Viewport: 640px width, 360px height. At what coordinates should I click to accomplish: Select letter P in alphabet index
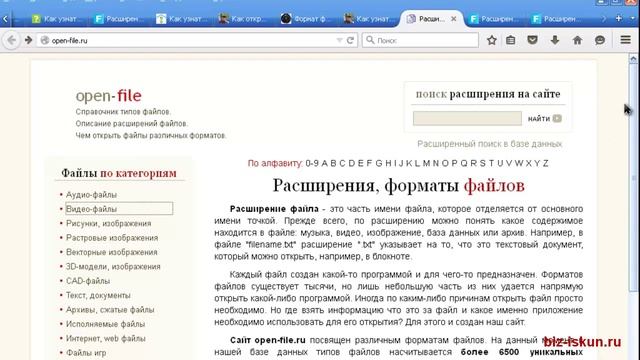click(x=454, y=163)
